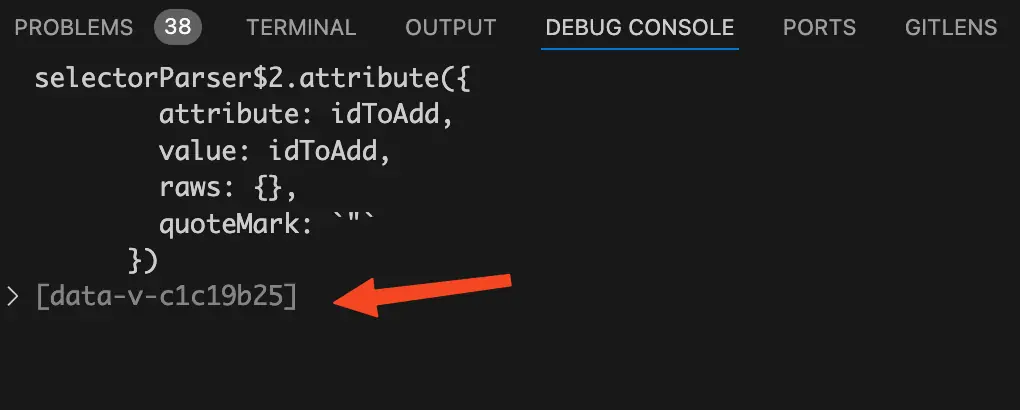1020x410 pixels.
Task: Click the quoteMark line in console
Action: tap(266, 224)
